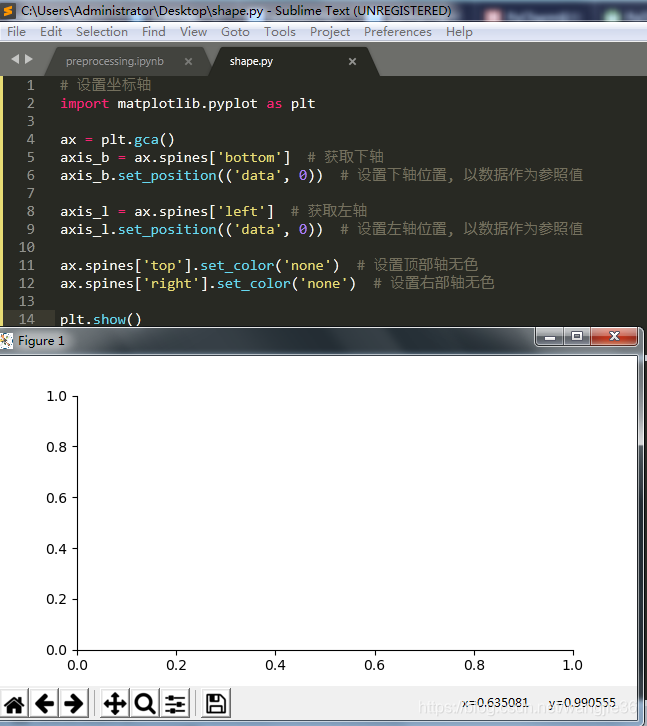Close the shape.py tab
Screen dimensions: 647x726
pyautogui.click(x=352, y=62)
